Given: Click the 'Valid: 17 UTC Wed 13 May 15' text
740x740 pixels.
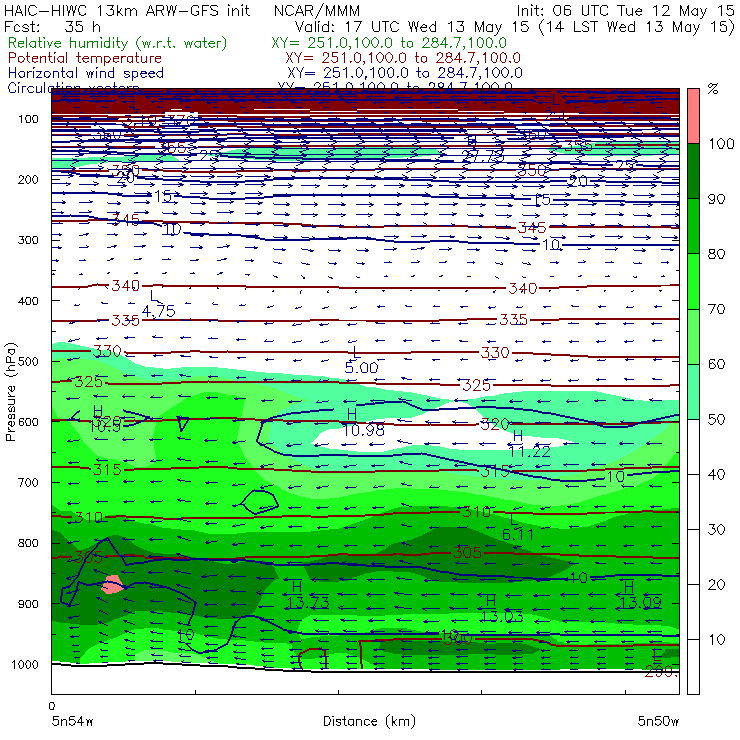Looking at the screenshot, I should pos(412,26).
